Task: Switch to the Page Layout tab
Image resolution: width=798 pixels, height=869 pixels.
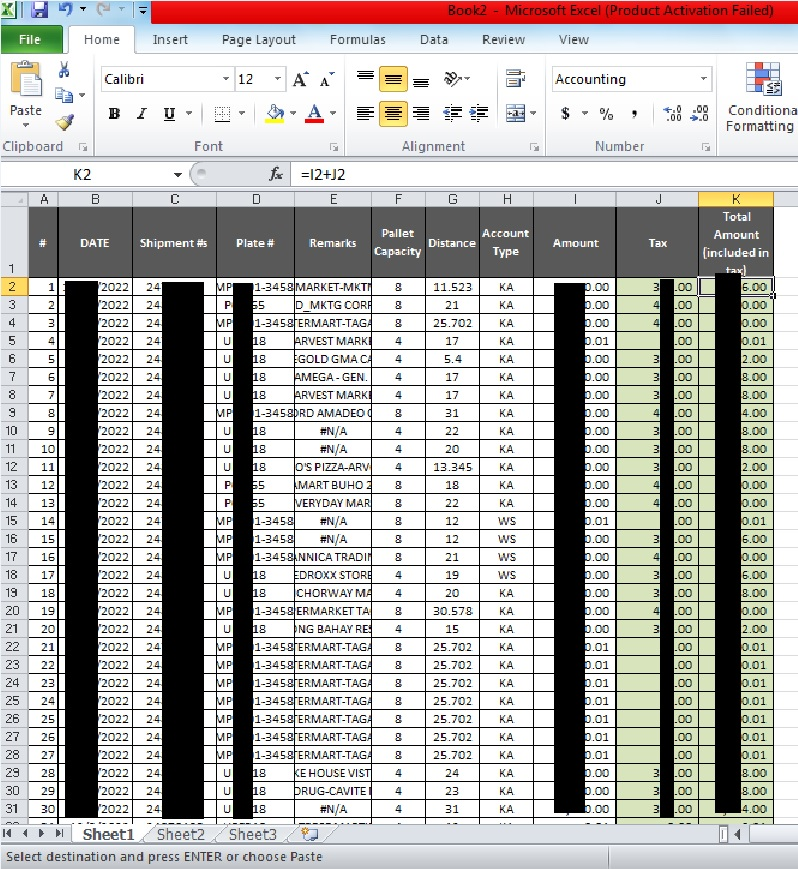Action: [259, 39]
